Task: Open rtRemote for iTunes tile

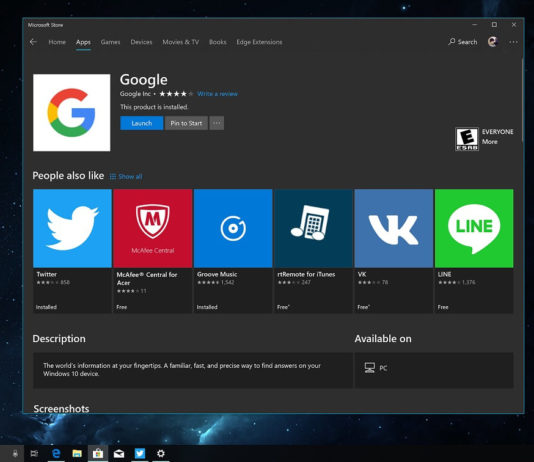Action: point(313,251)
